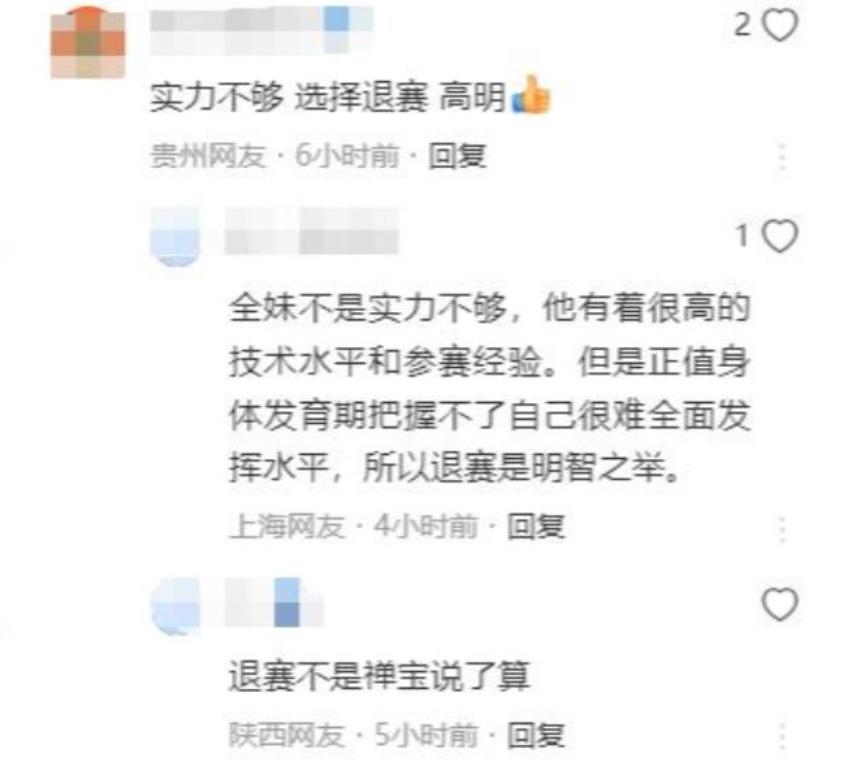848x763 pixels.
Task: Open the top commenter's orange avatar
Action: pos(88,43)
